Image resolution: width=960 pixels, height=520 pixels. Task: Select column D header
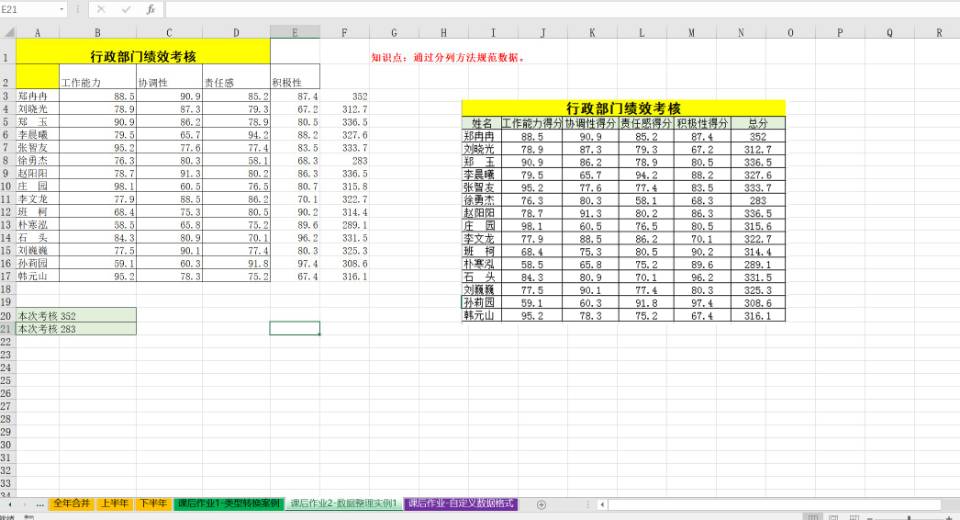236,32
